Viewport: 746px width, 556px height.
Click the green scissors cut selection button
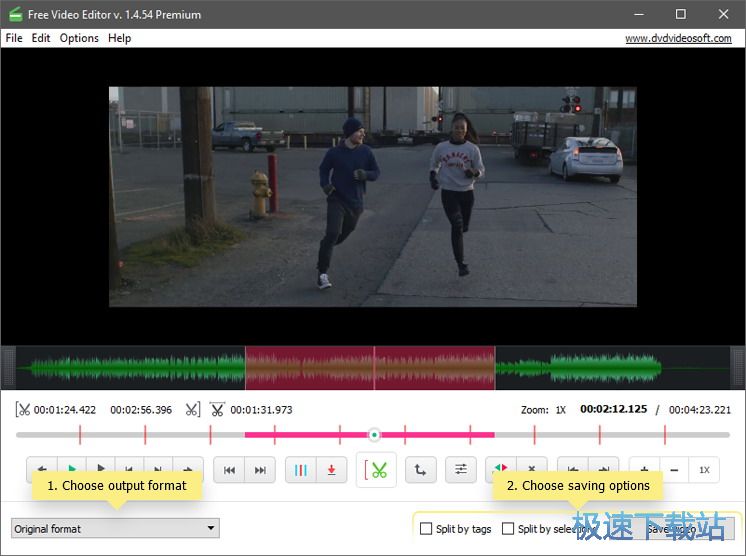click(376, 470)
